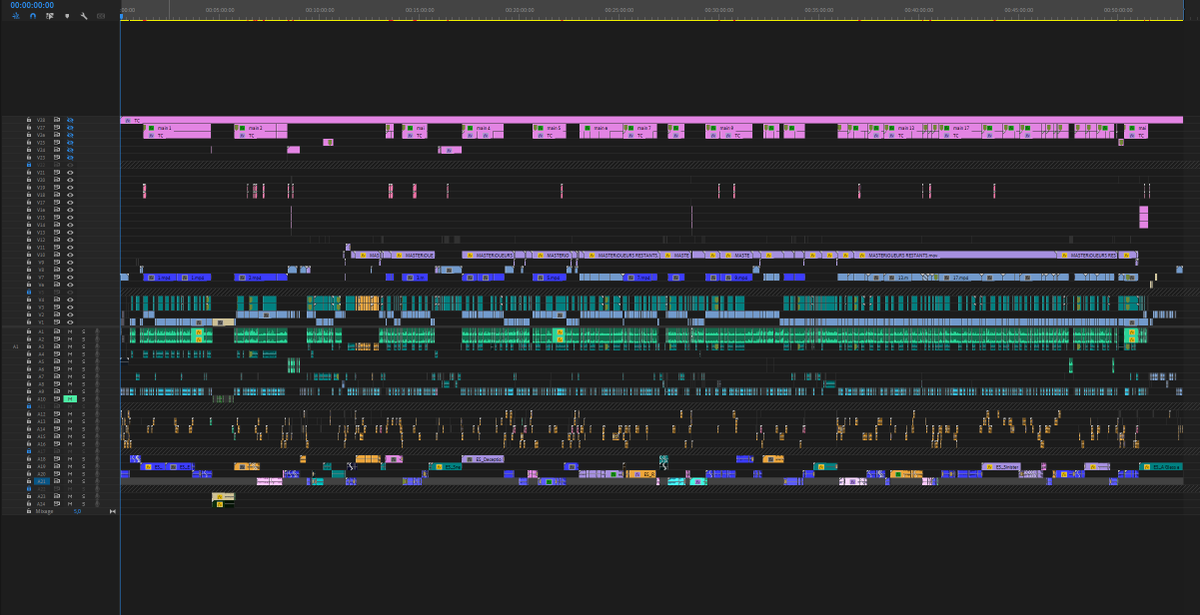The width and height of the screenshot is (1200, 615).
Task: Click the lock icon on track V25
Action: coord(29,142)
